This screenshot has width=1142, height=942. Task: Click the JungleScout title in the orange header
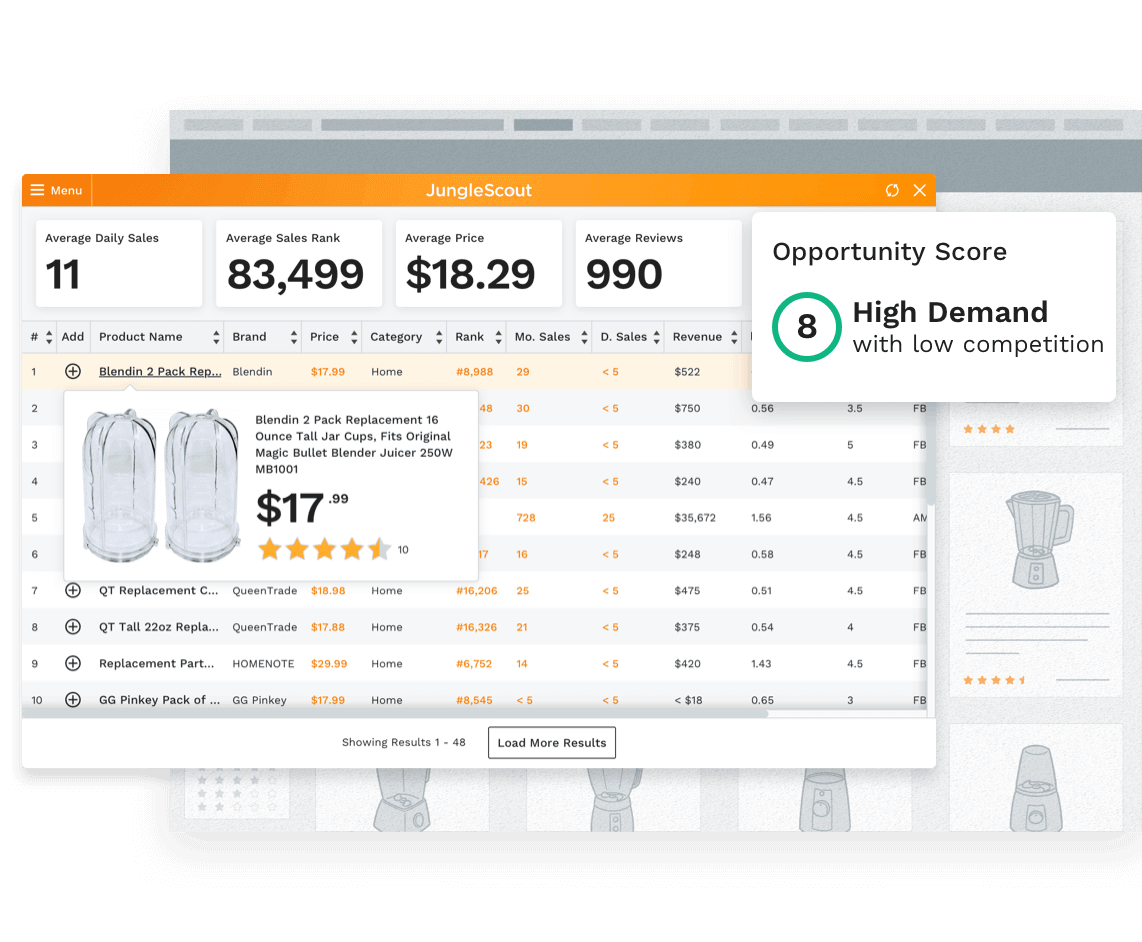479,190
